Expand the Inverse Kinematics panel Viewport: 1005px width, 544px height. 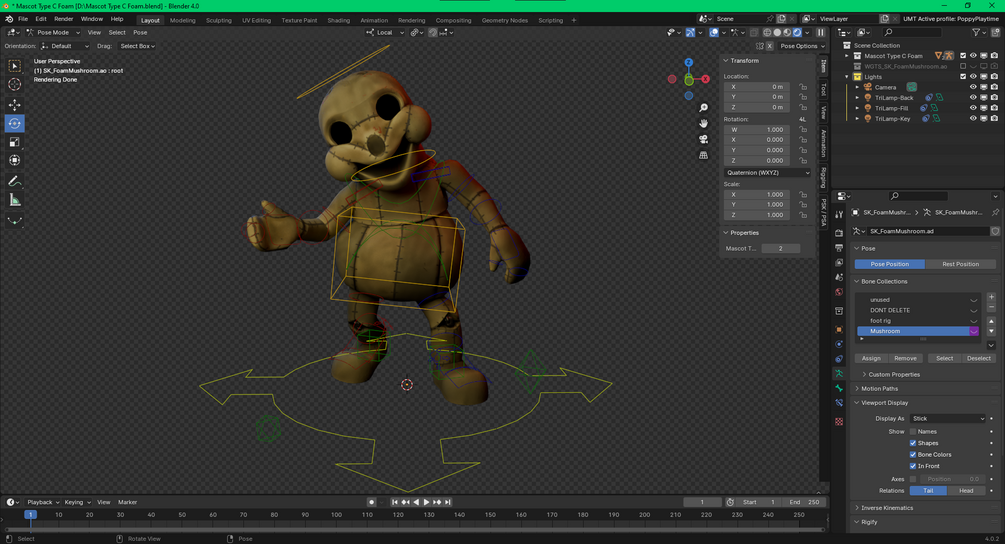pos(887,508)
